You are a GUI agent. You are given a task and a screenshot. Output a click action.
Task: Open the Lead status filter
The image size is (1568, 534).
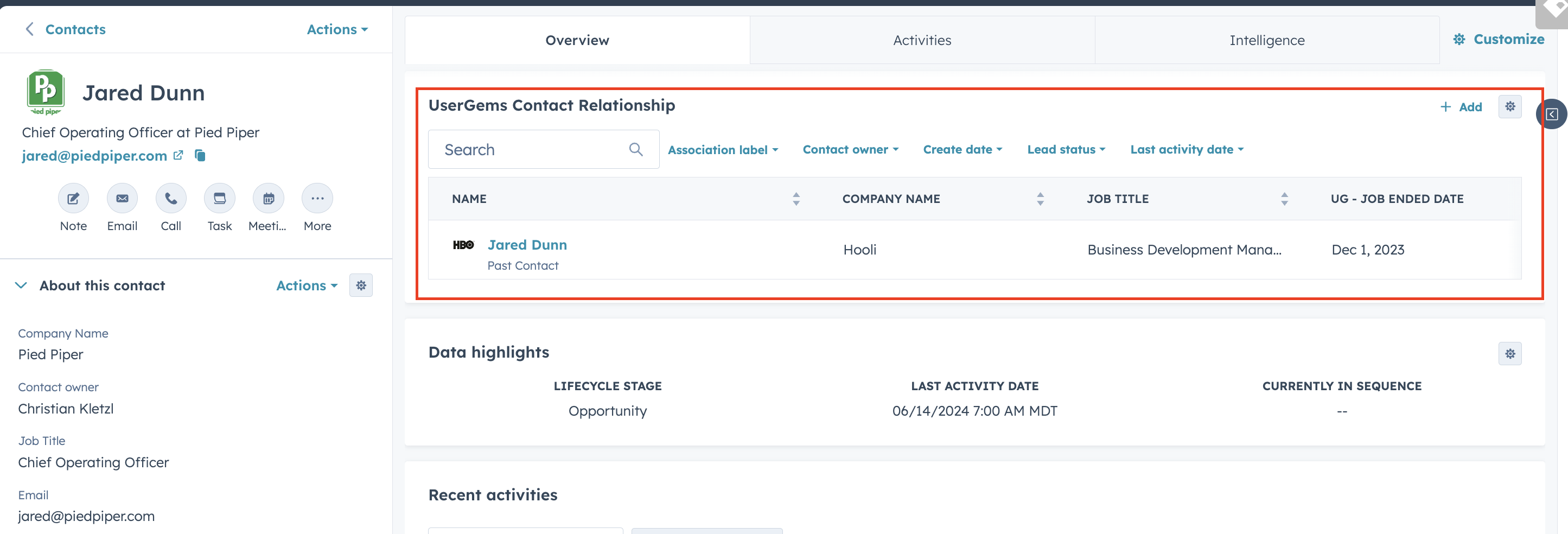[1066, 149]
